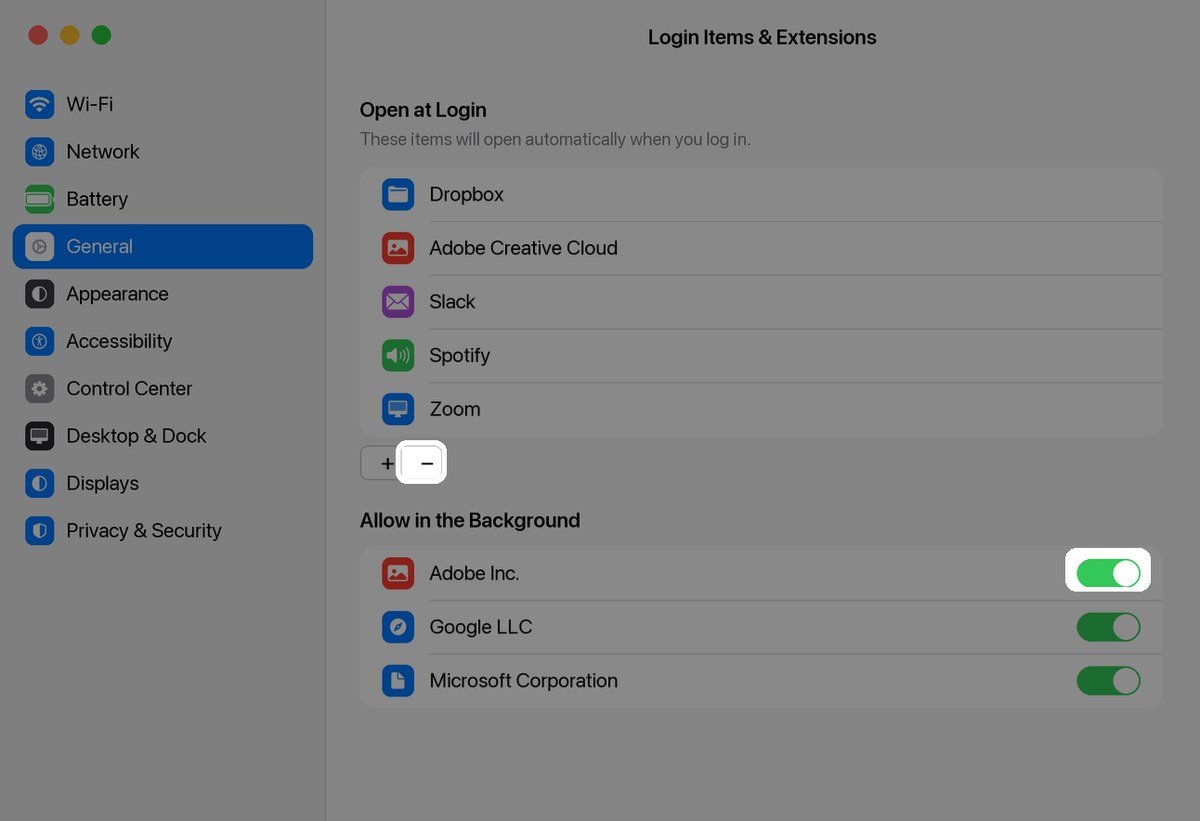Select Dropbox in Open at Login list
Screen dimensions: 1200x821
[x=761, y=194]
